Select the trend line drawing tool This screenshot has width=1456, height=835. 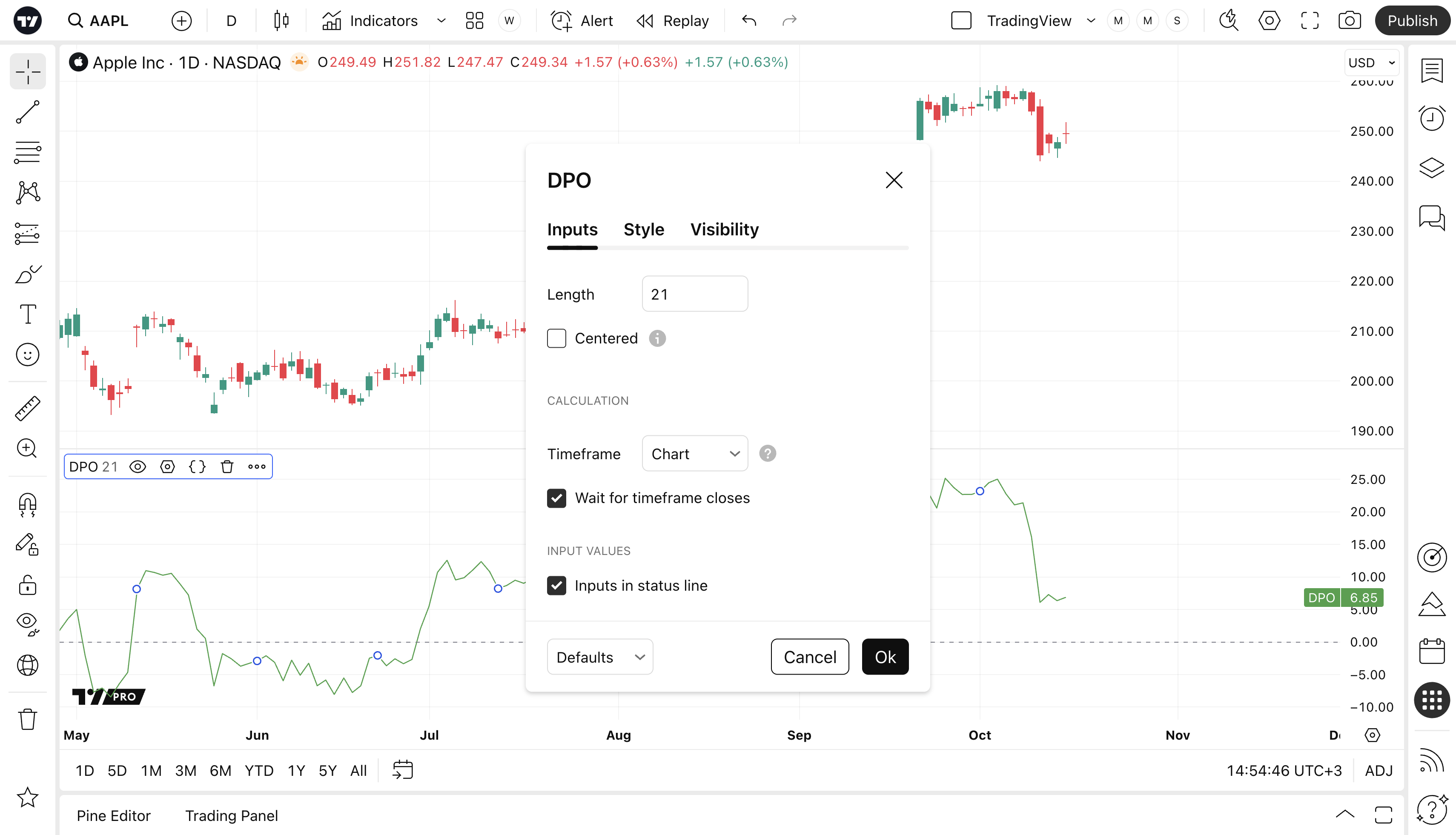[x=28, y=112]
